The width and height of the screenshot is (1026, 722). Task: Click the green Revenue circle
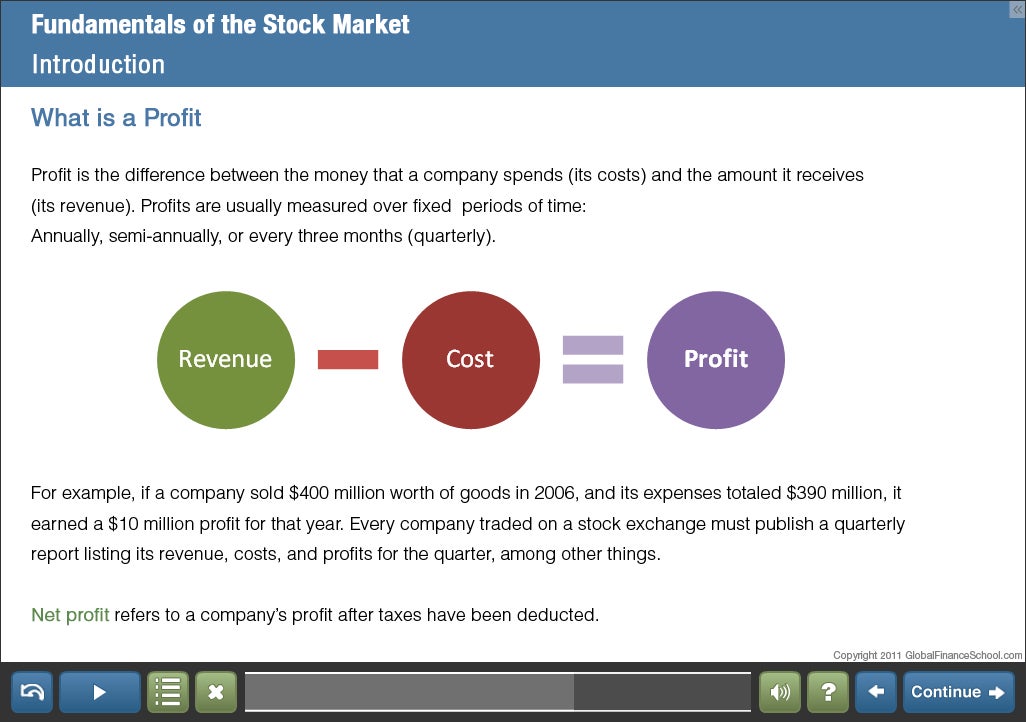point(226,360)
